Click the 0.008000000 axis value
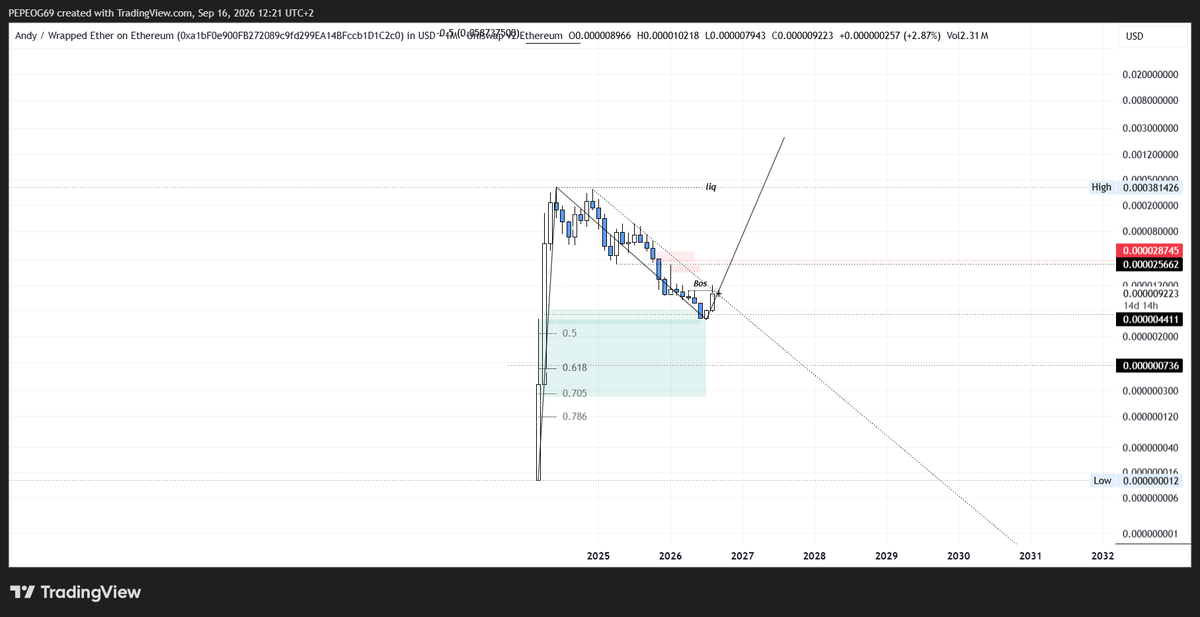The image size is (1200, 617). point(1151,101)
